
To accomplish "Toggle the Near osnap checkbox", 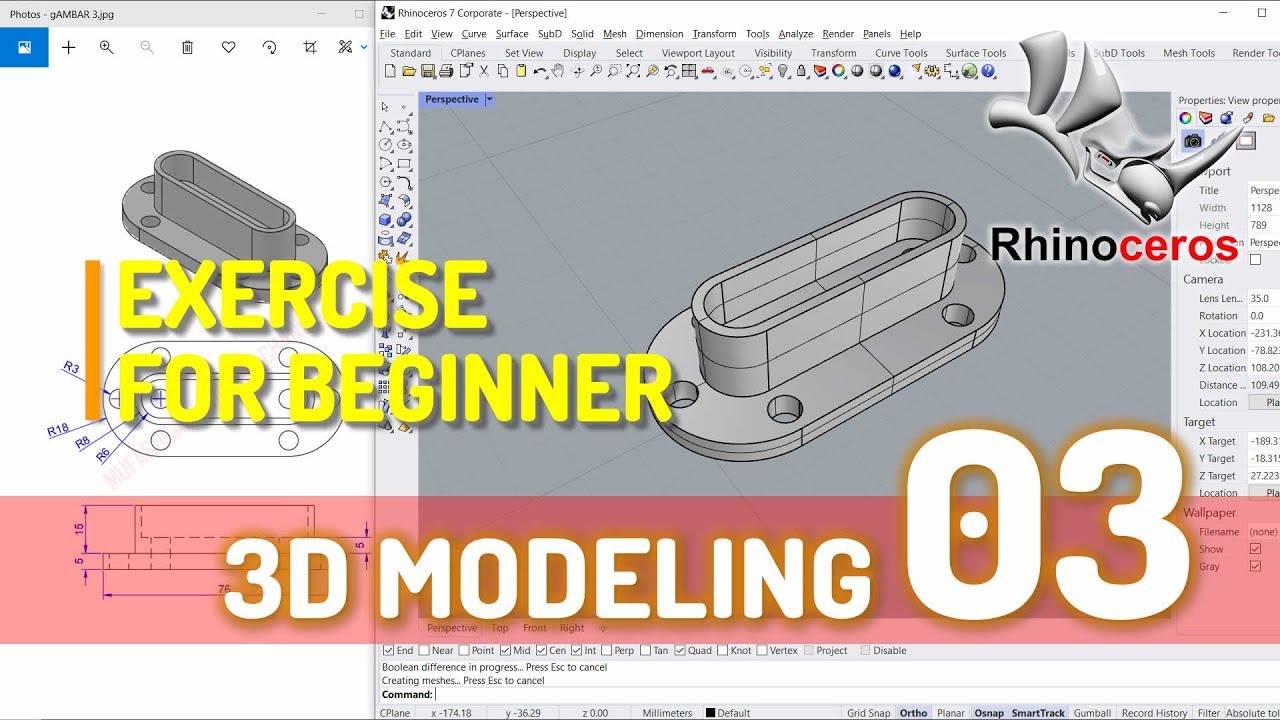I will [424, 650].
